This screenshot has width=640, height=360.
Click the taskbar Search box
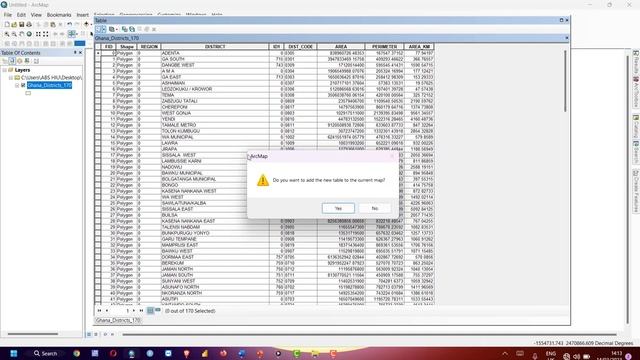click(45, 353)
